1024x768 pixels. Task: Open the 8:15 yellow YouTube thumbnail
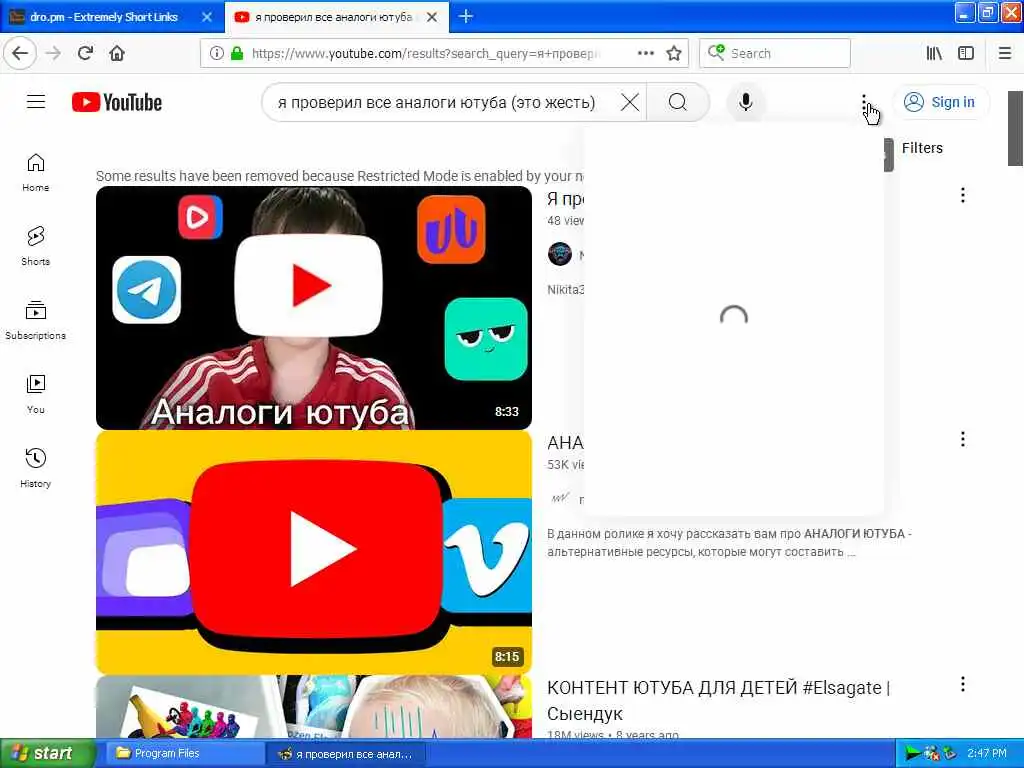point(313,552)
